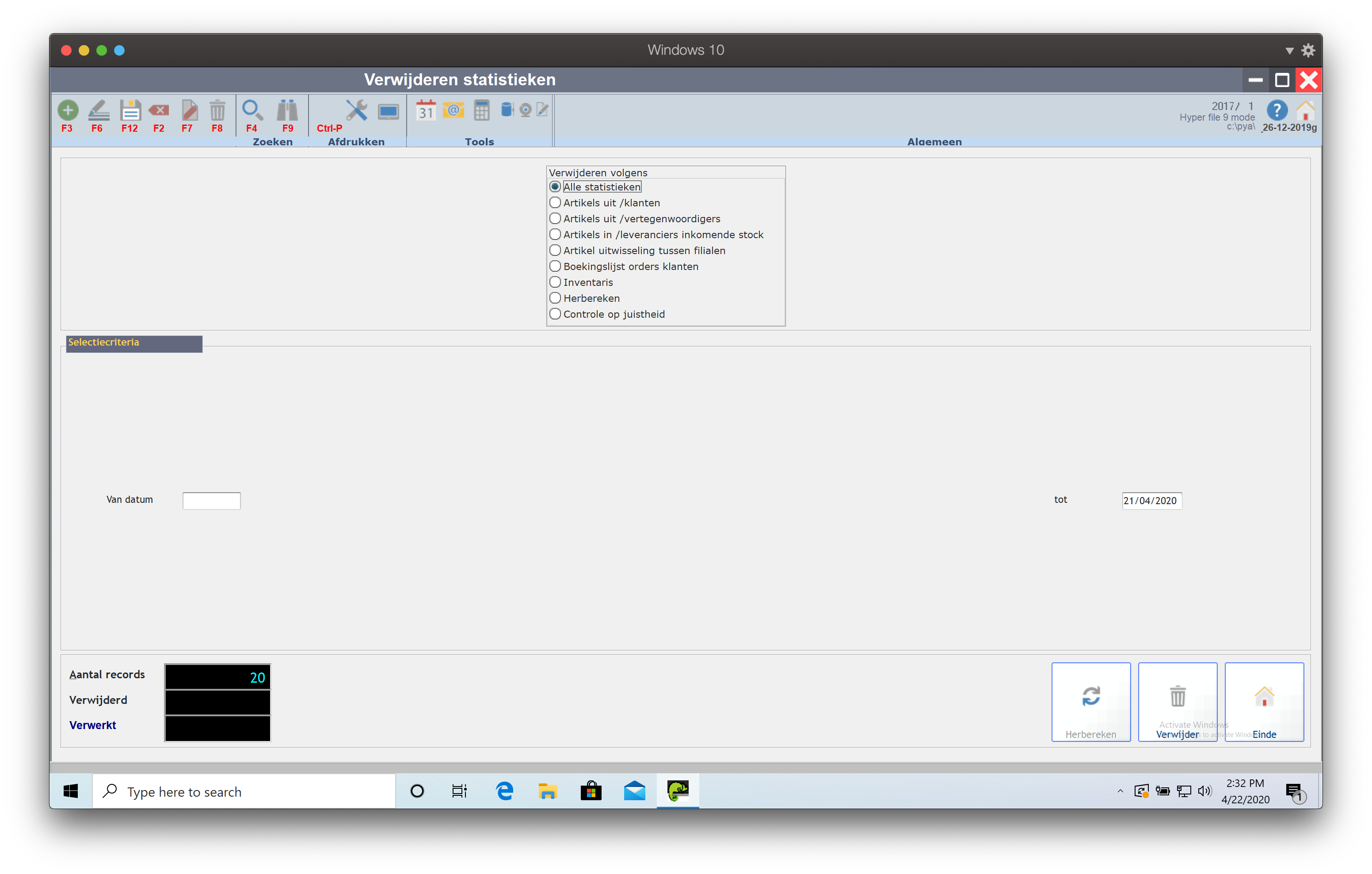Click the Einde home button
The height and width of the screenshot is (874, 1372).
coord(1264,702)
